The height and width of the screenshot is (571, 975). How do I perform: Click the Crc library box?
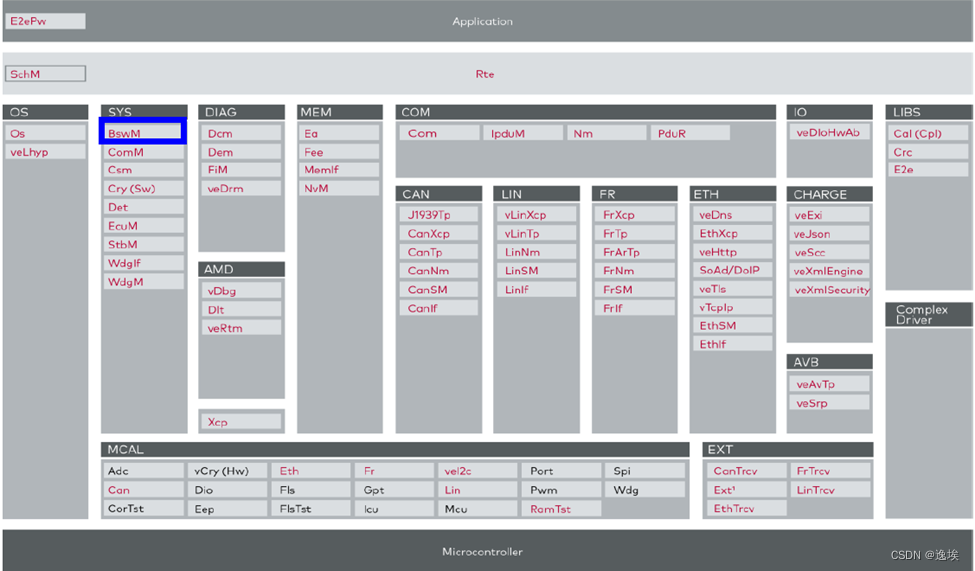pos(928,152)
